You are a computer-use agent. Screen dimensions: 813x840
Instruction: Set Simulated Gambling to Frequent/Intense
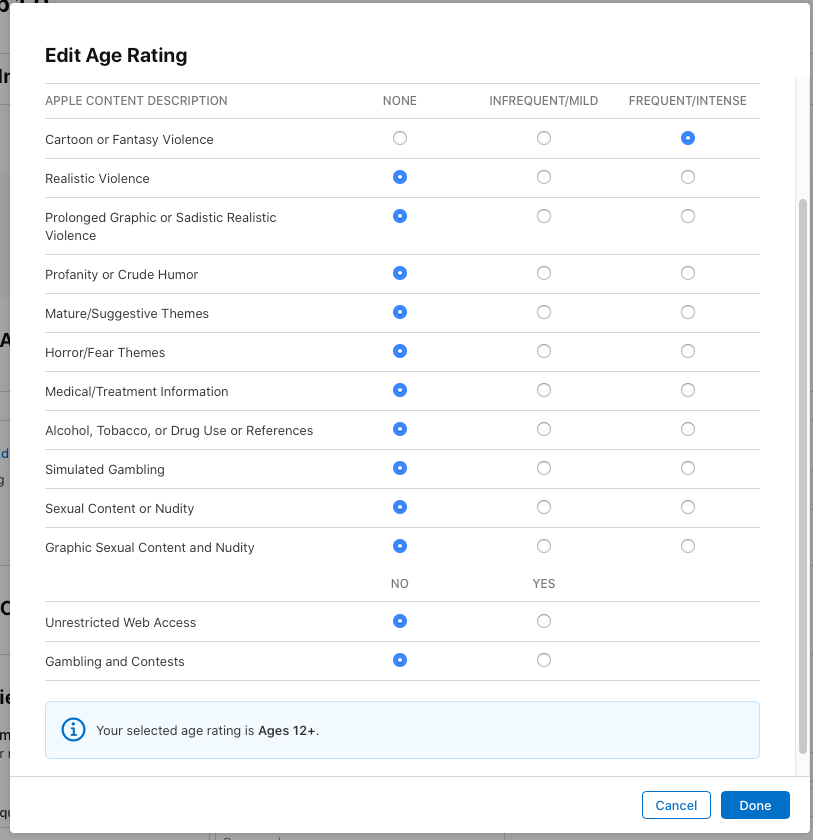[688, 468]
